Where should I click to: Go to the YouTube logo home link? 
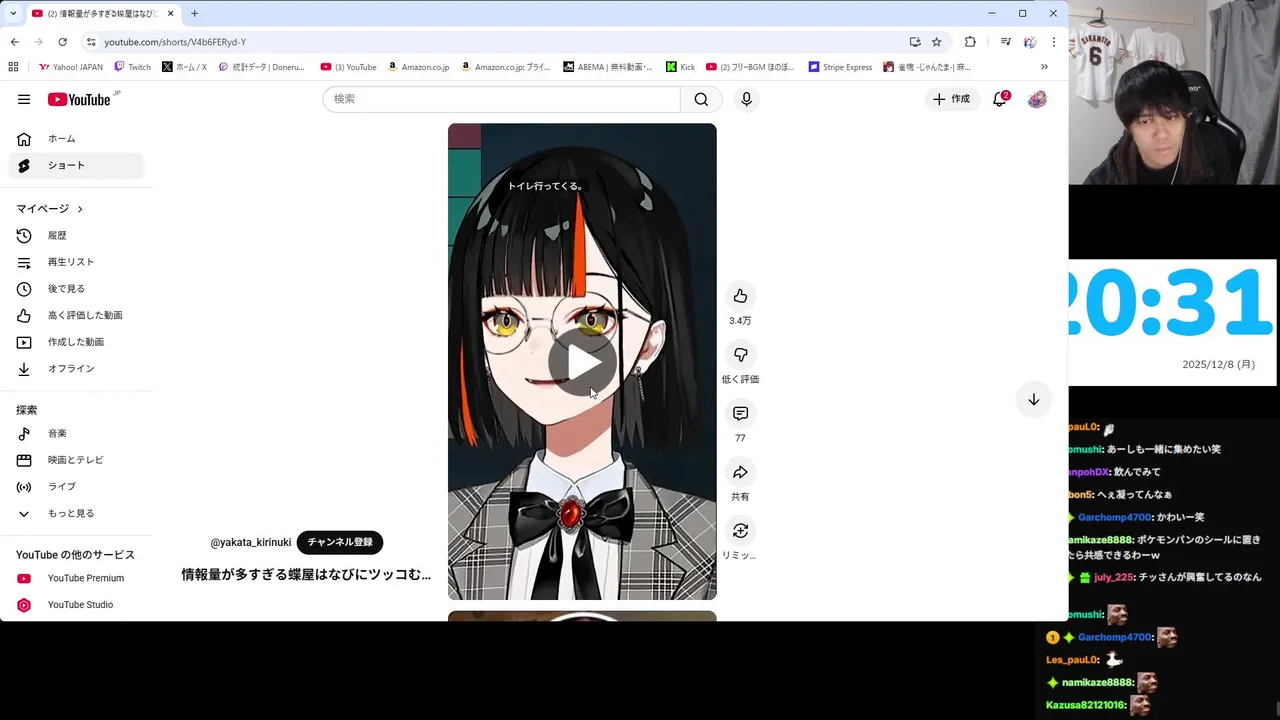[80, 99]
